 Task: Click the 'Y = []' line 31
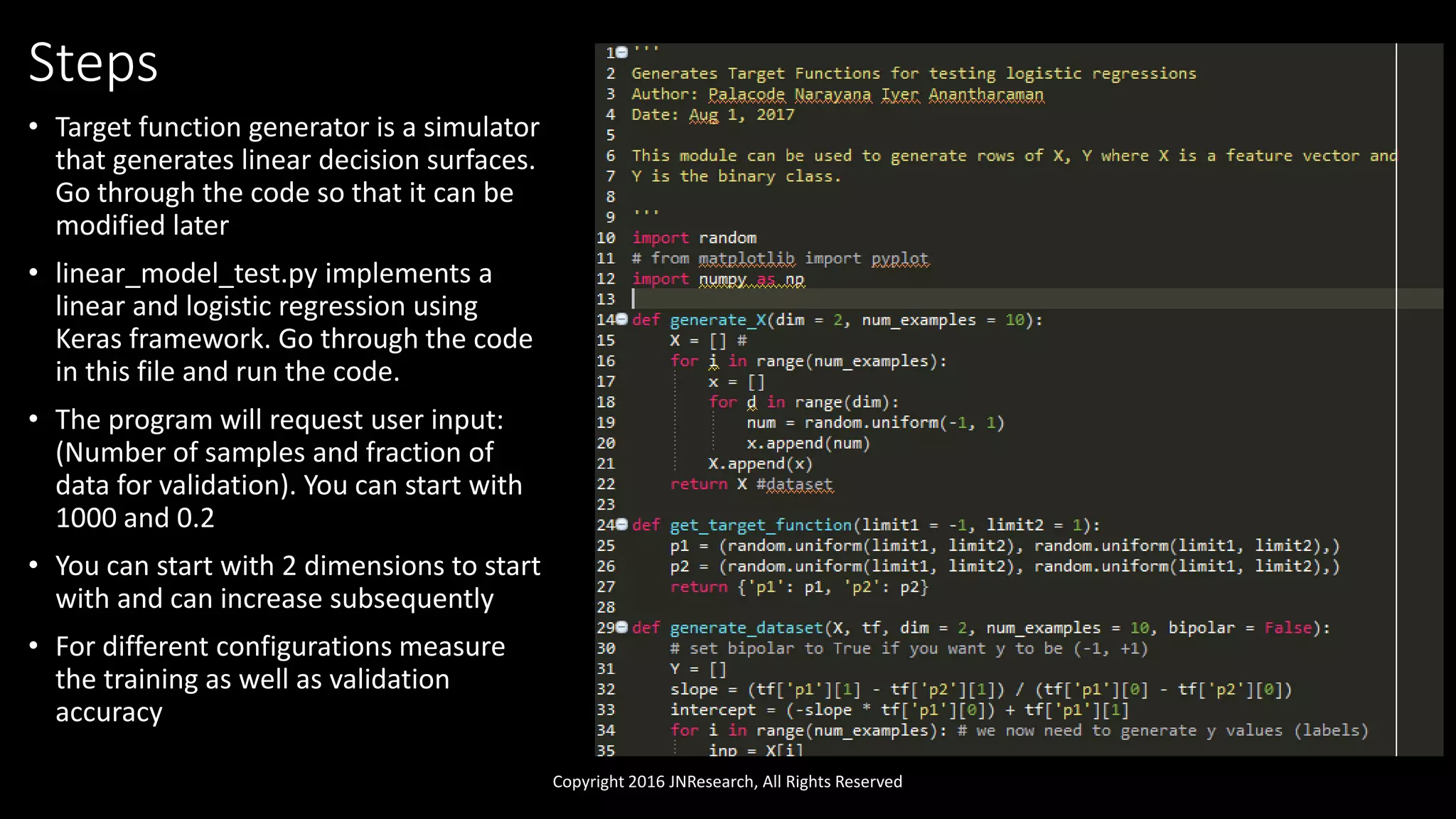(698, 669)
